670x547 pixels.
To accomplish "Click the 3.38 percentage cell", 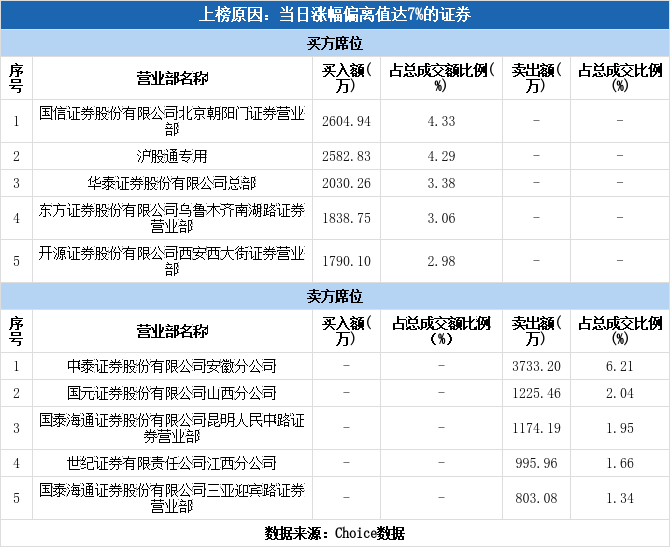I will pos(441,183).
